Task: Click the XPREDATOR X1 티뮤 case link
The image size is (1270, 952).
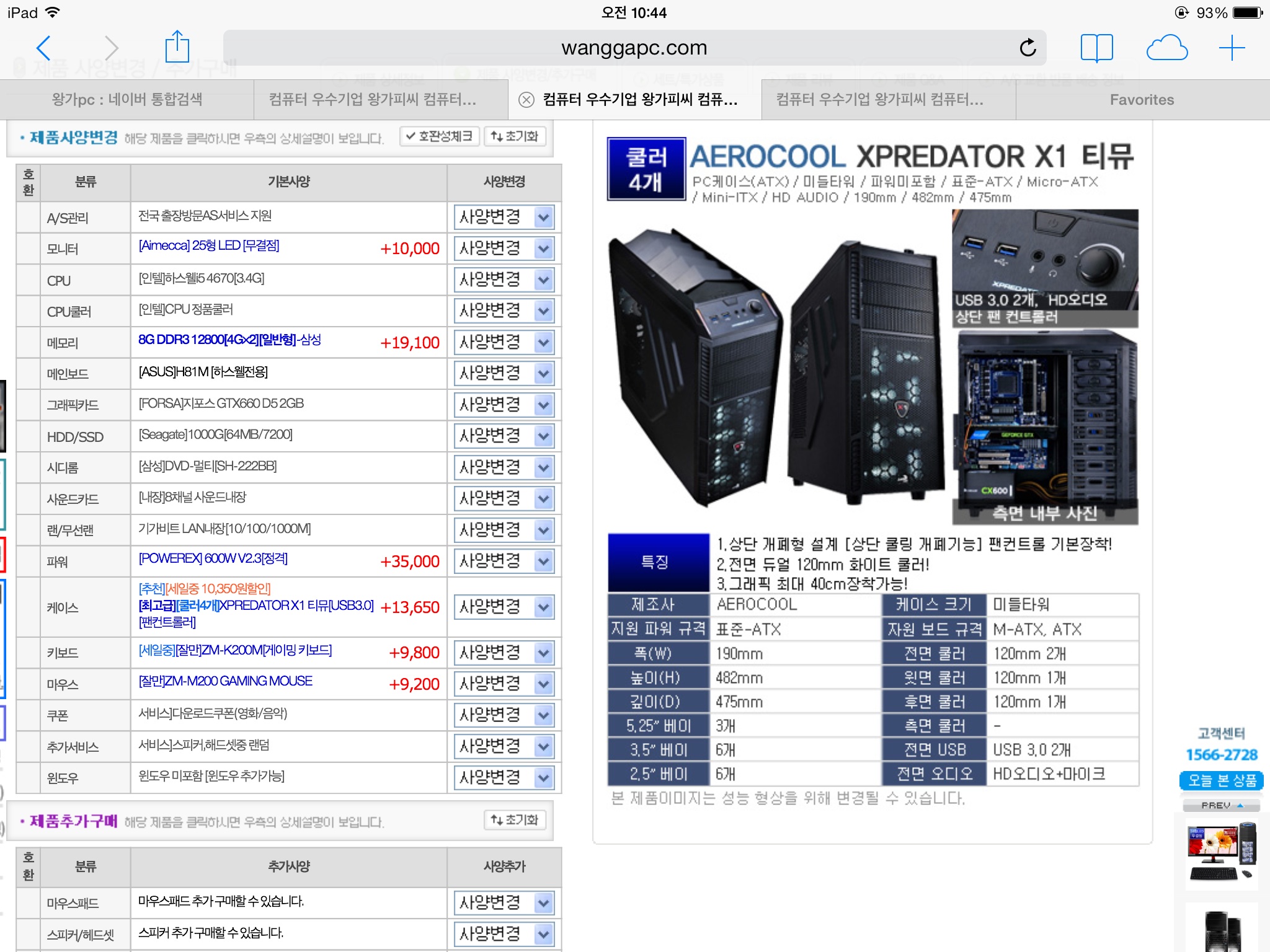Action: (256, 606)
